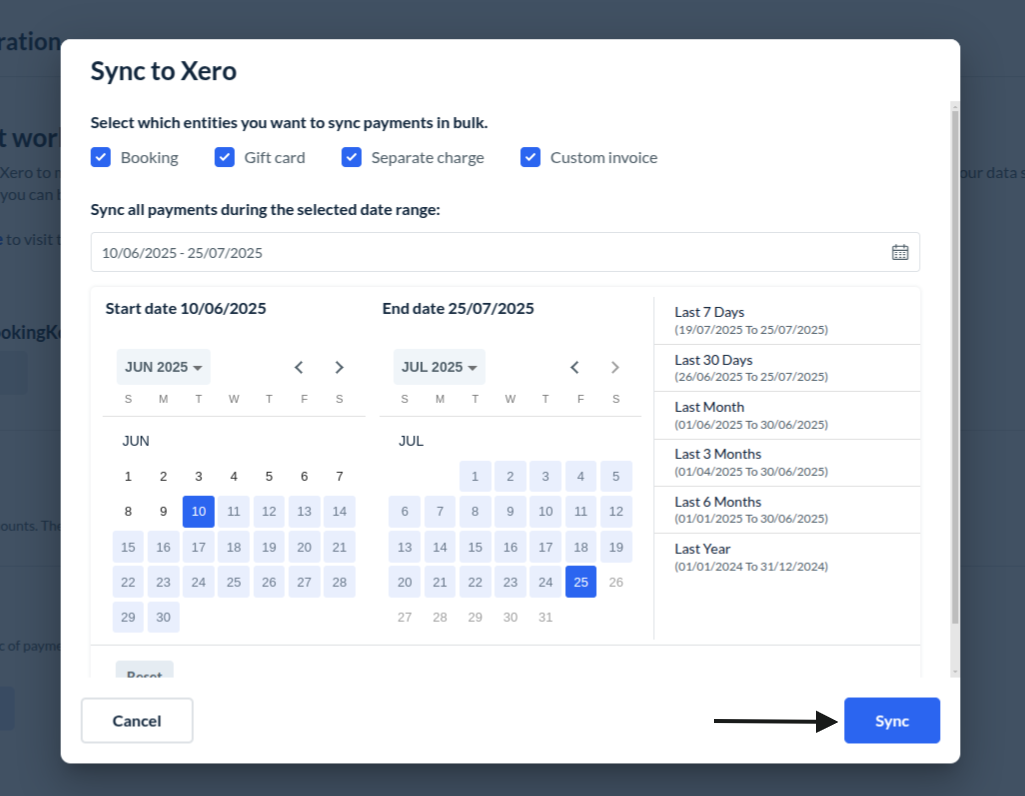Screen dimensions: 1025x796
Task: Uncheck the Separate charge checkbox
Action: 351,158
